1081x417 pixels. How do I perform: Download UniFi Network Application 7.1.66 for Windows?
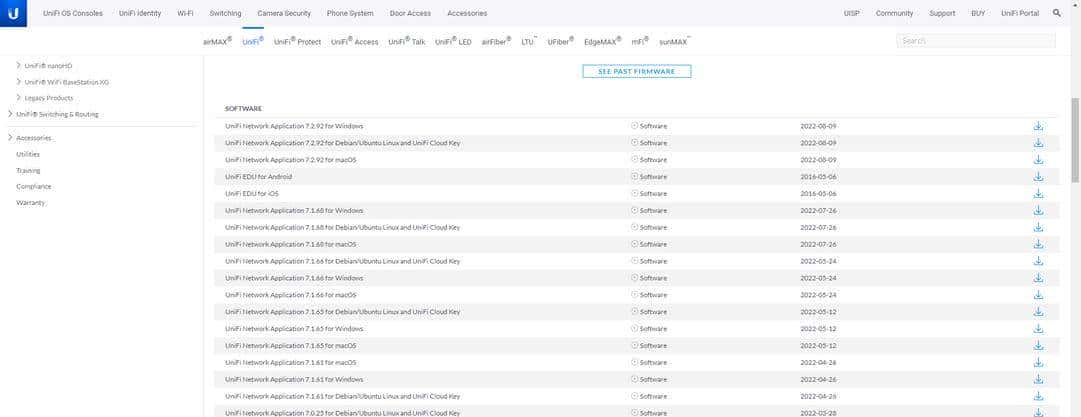click(x=1038, y=278)
